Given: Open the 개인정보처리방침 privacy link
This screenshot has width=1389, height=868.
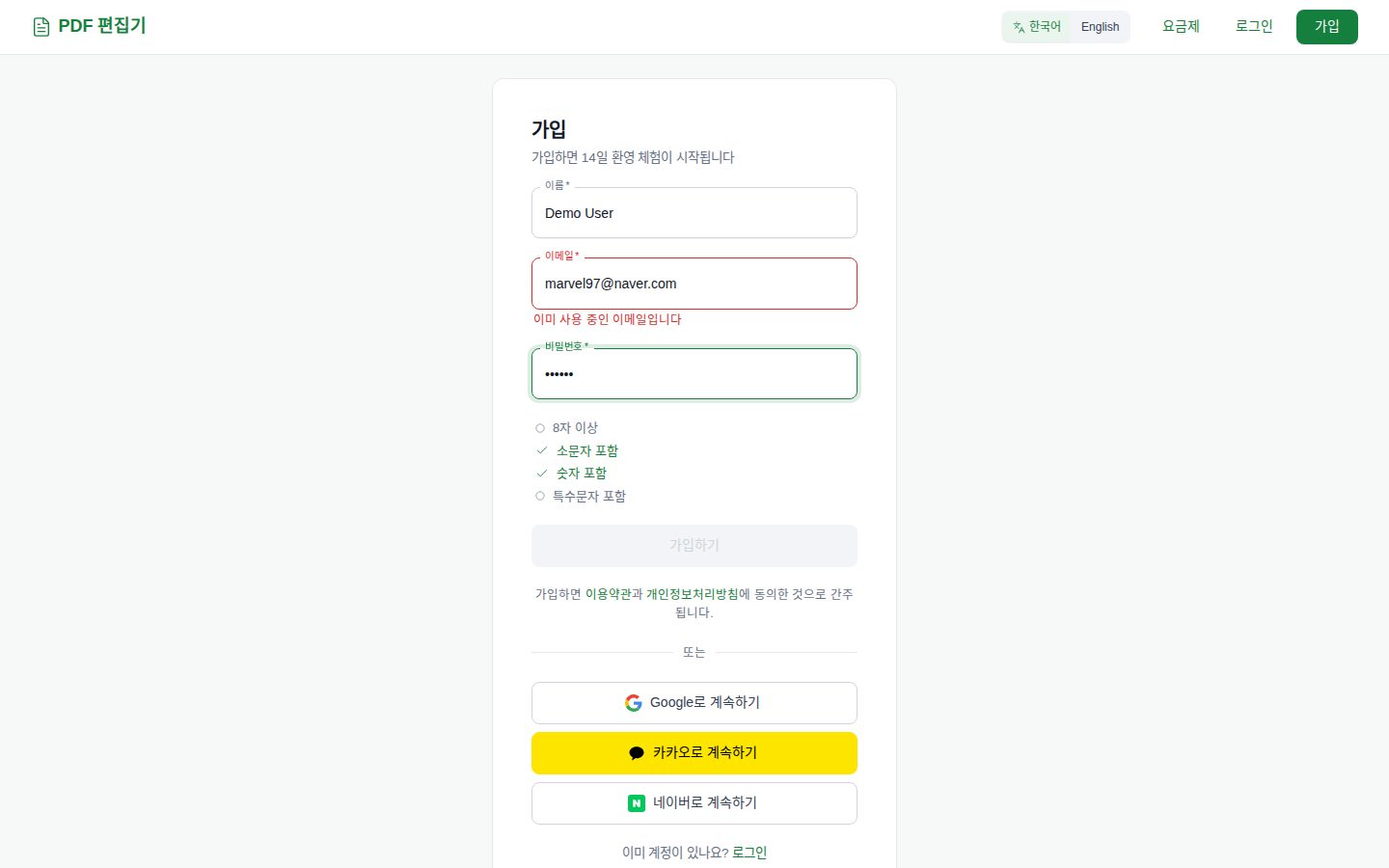Looking at the screenshot, I should pos(693,594).
